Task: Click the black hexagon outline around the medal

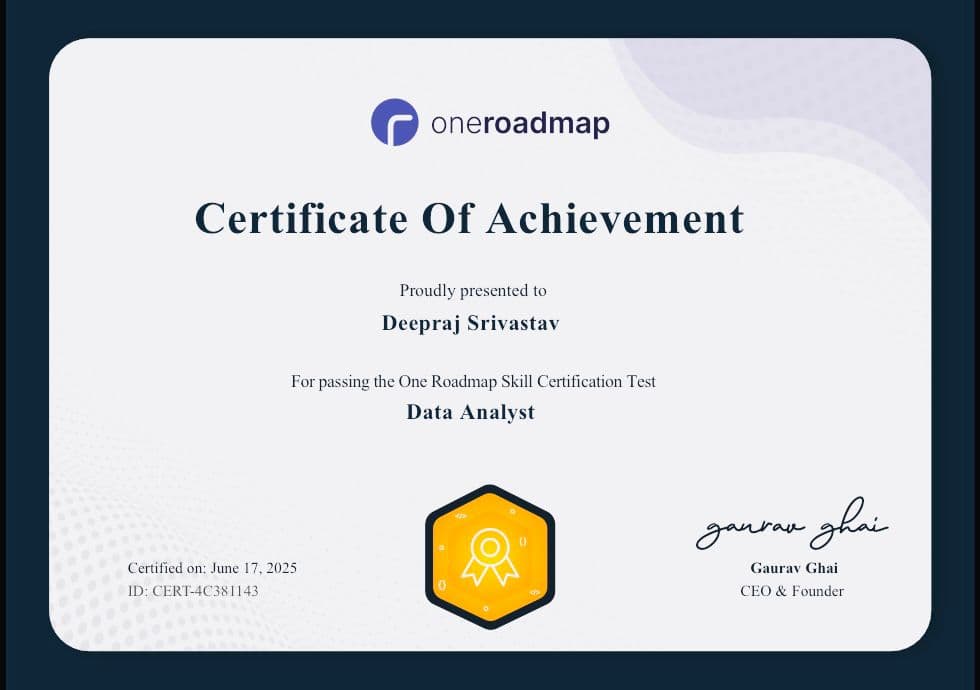Action: [489, 490]
